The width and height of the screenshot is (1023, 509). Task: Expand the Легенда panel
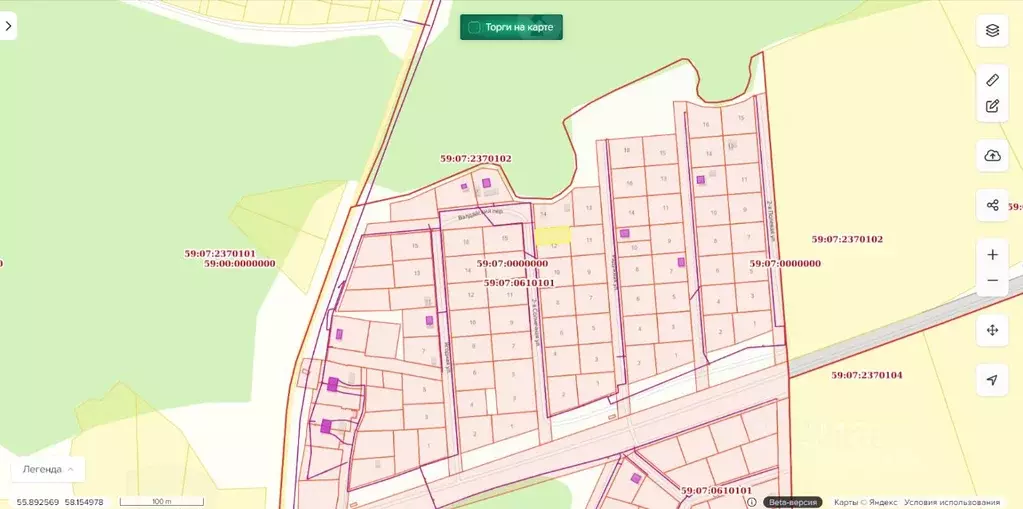tap(47, 469)
